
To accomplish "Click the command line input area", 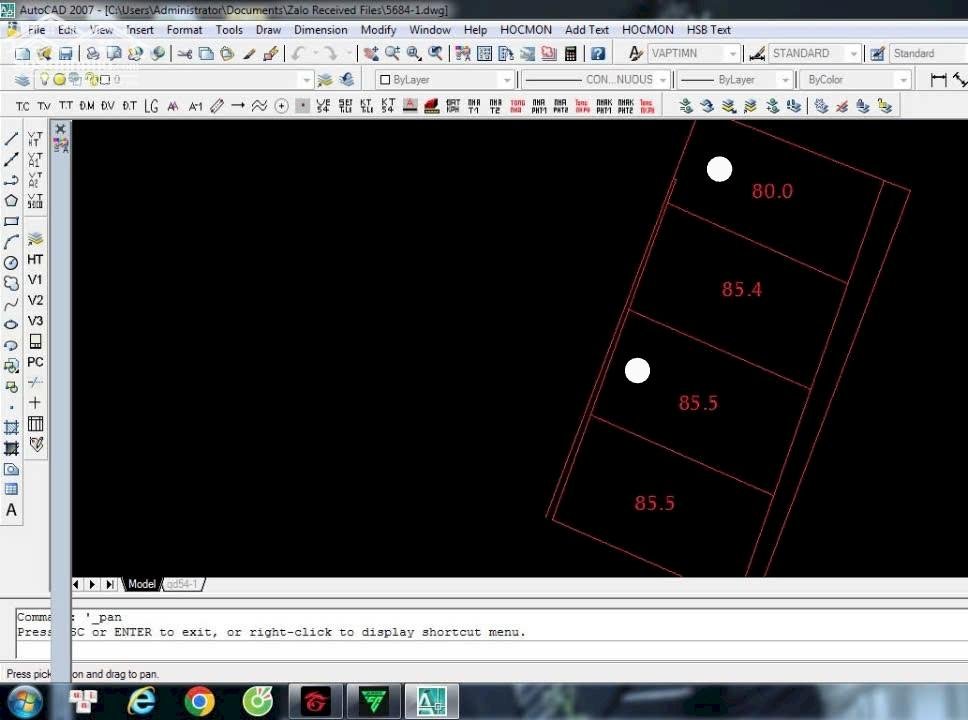I will [x=400, y=648].
